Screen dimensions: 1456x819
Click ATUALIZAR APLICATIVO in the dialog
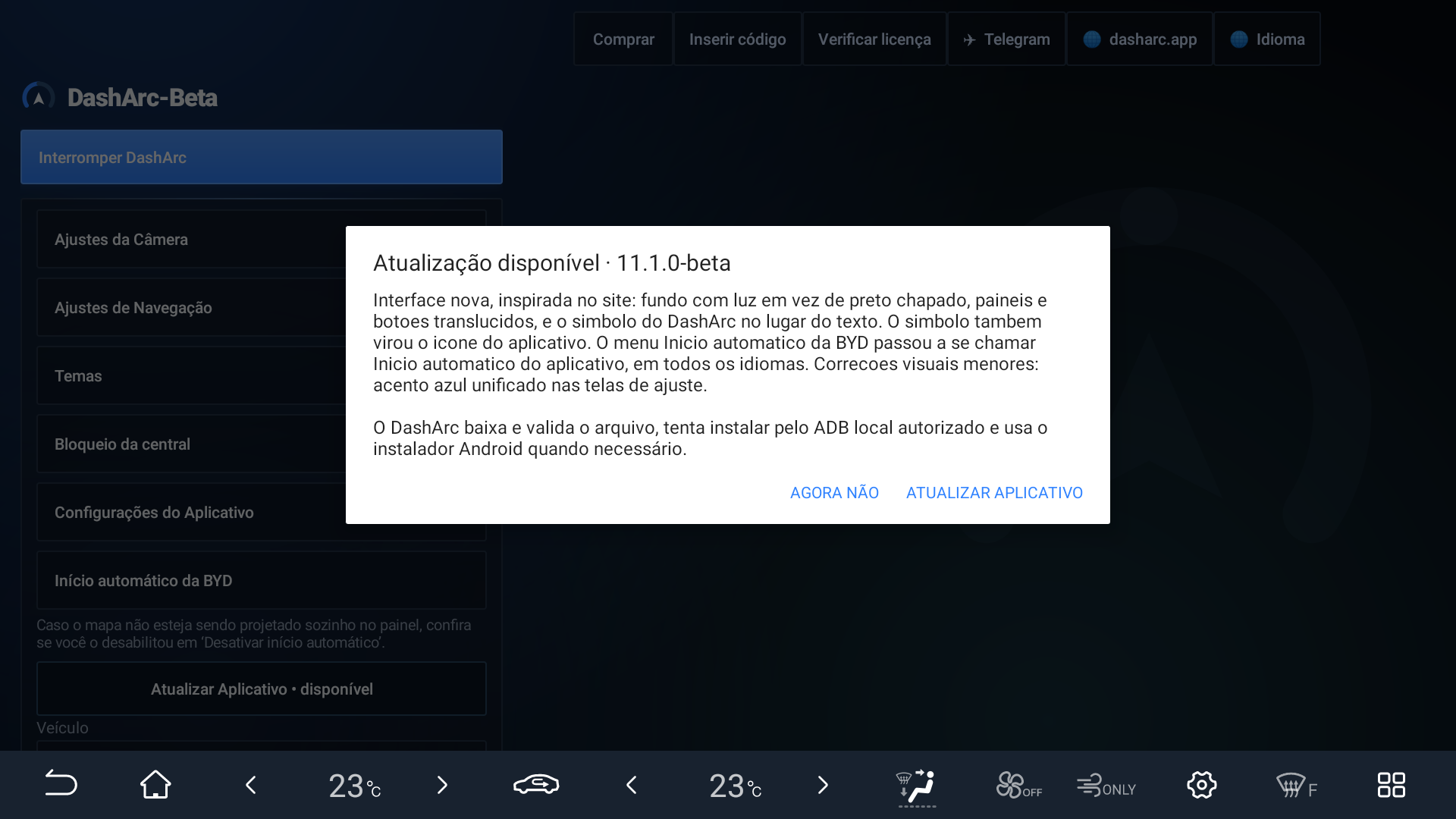[x=994, y=493]
